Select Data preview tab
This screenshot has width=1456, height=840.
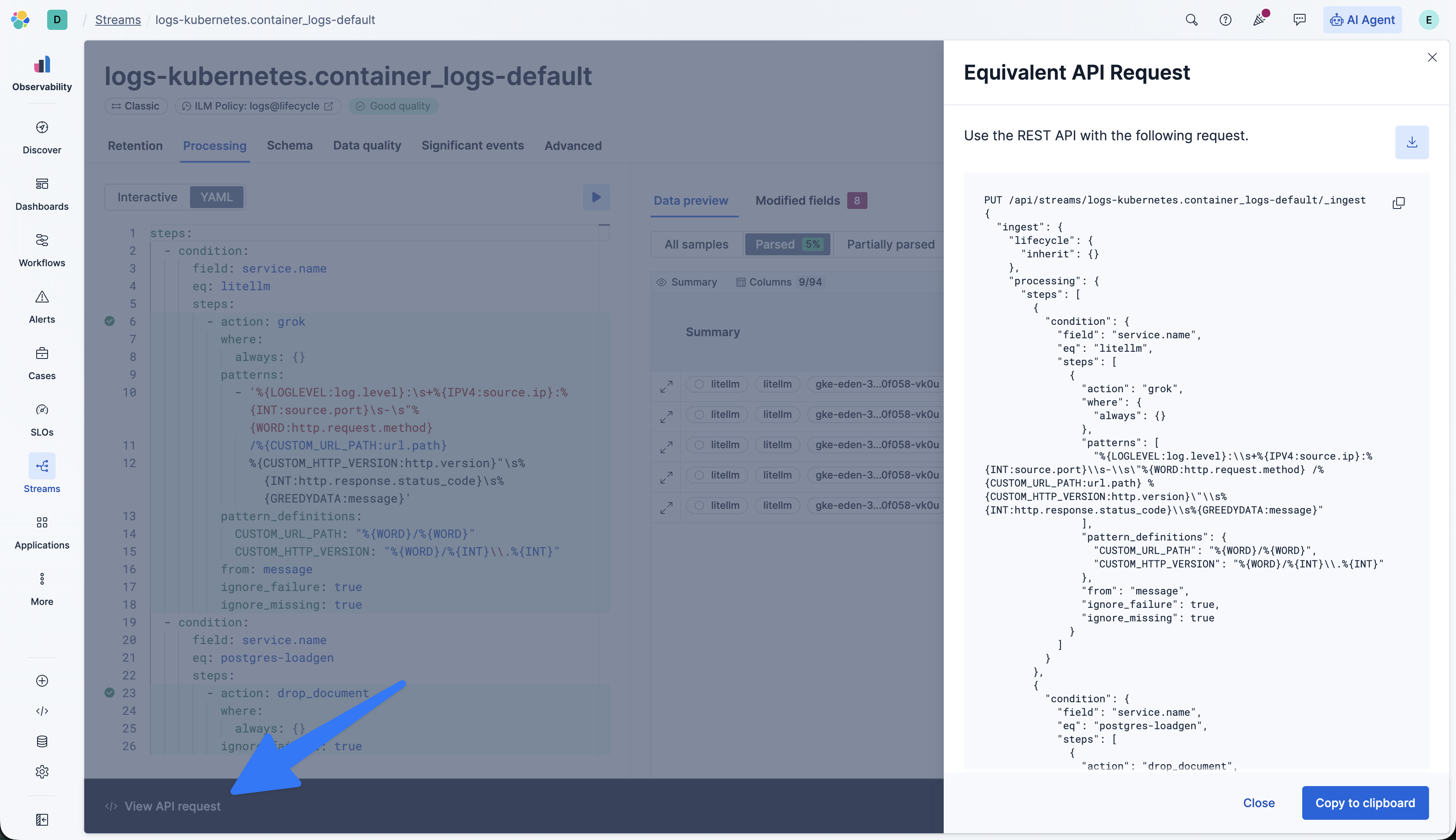[691, 200]
